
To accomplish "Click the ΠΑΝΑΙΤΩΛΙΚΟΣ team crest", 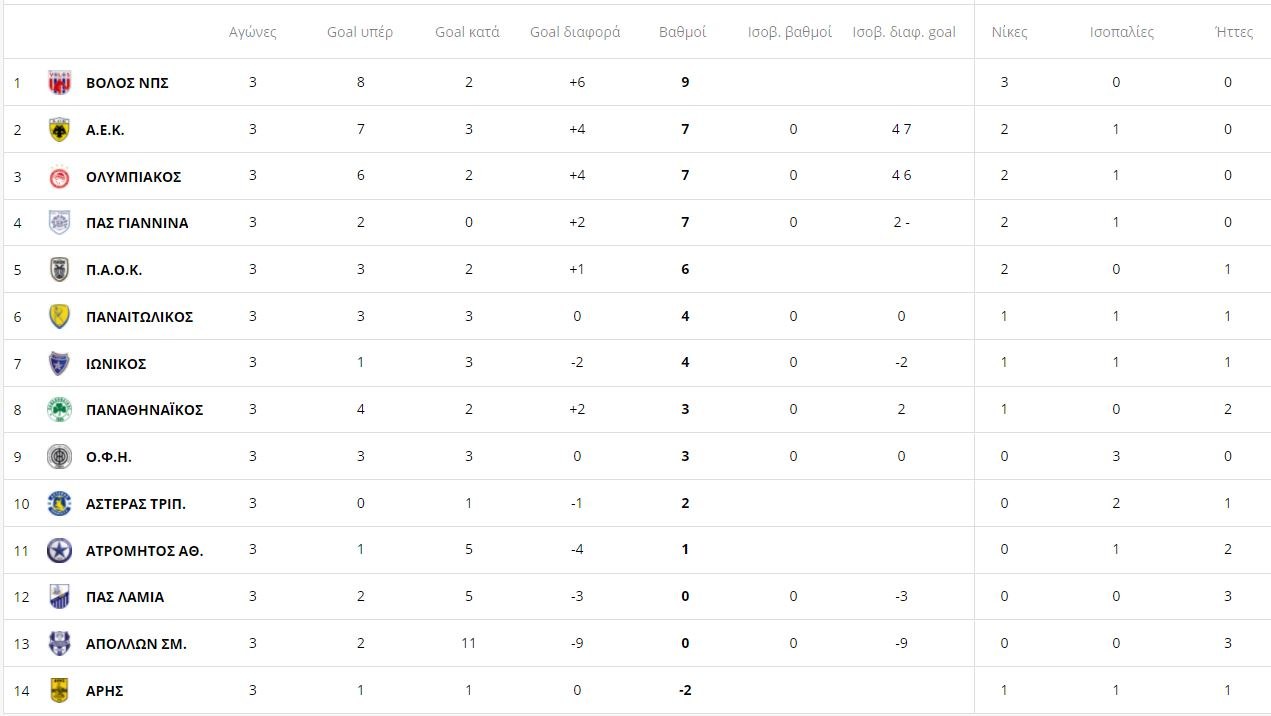I will pyautogui.click(x=59, y=317).
